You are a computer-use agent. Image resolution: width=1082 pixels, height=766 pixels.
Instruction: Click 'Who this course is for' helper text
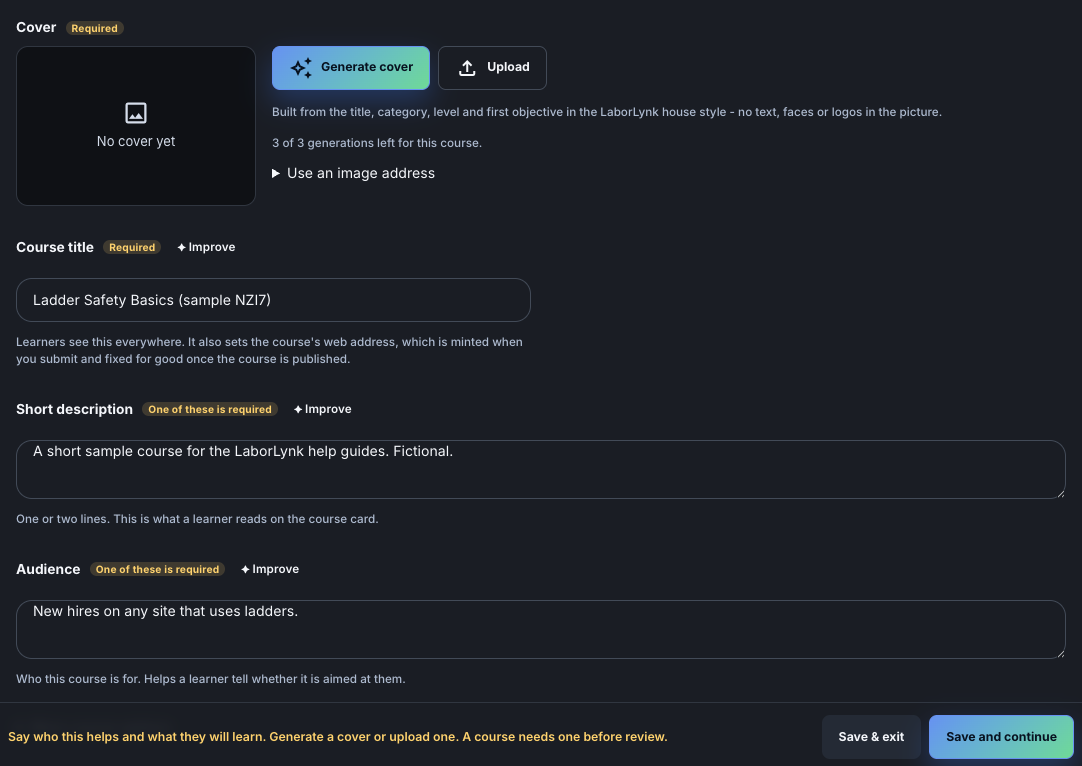pyautogui.click(x=210, y=679)
